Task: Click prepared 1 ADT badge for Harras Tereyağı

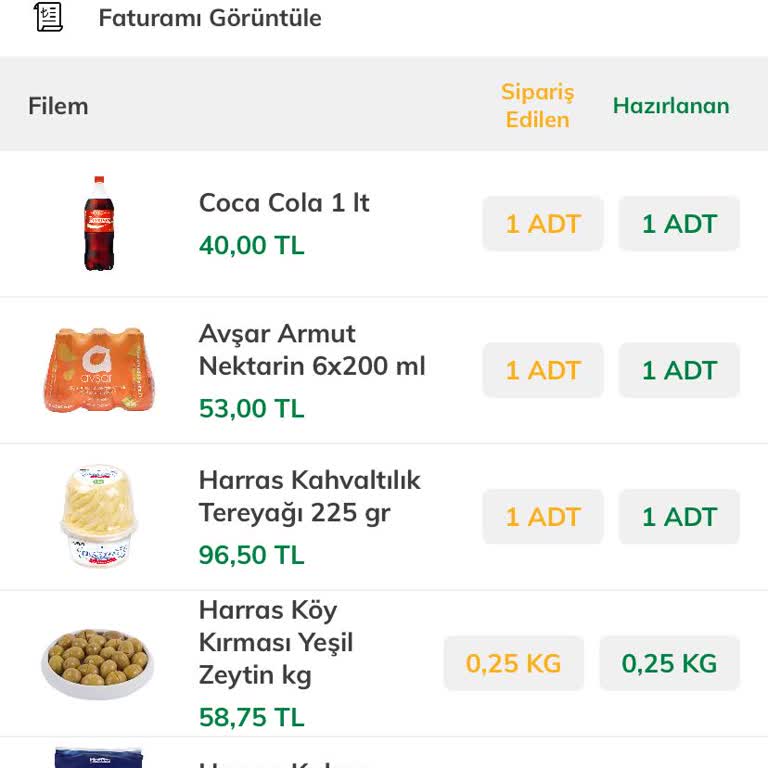Action: coord(679,516)
